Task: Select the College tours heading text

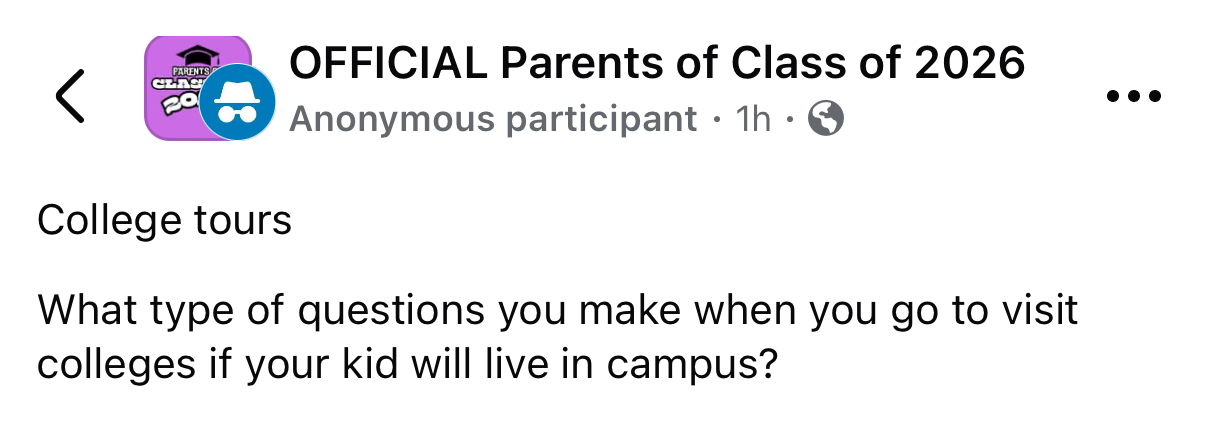Action: click(164, 221)
